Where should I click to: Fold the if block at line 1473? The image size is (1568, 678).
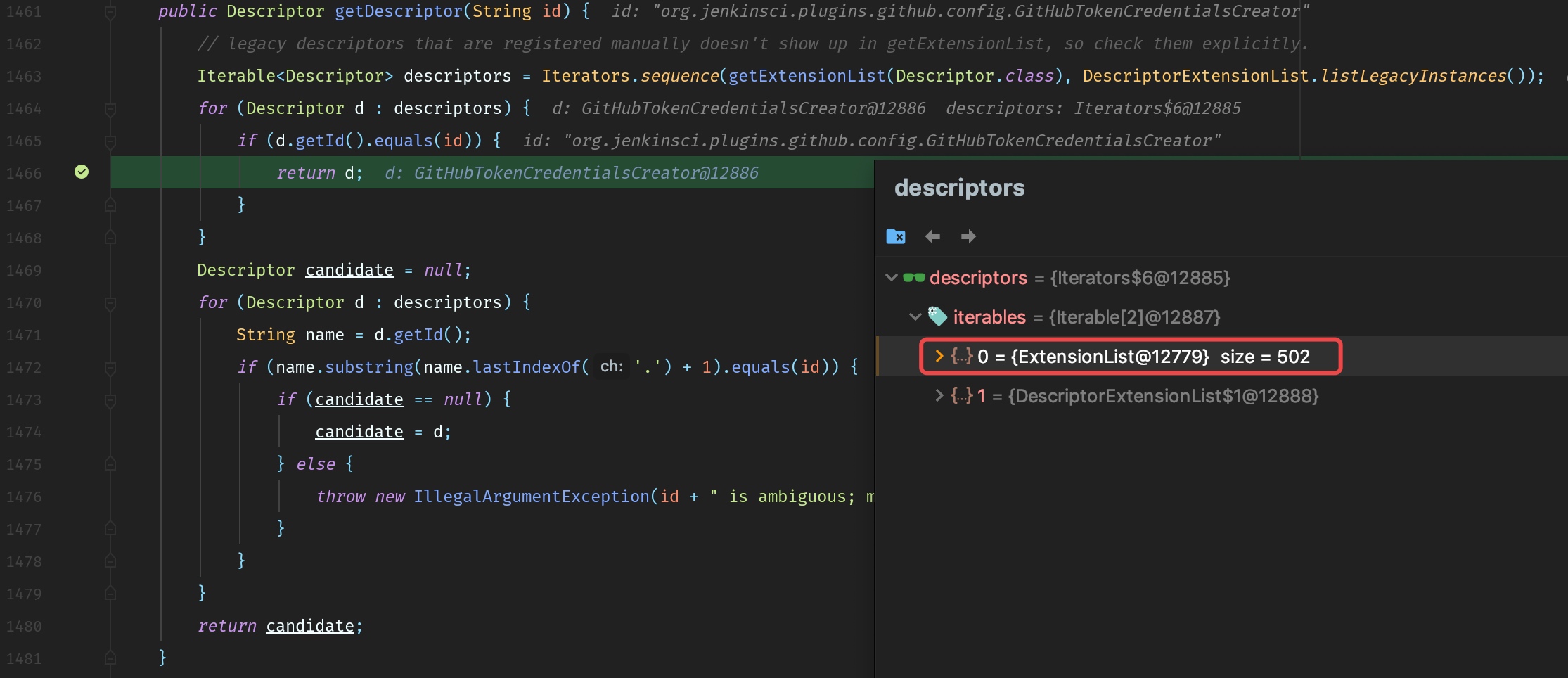click(x=110, y=400)
